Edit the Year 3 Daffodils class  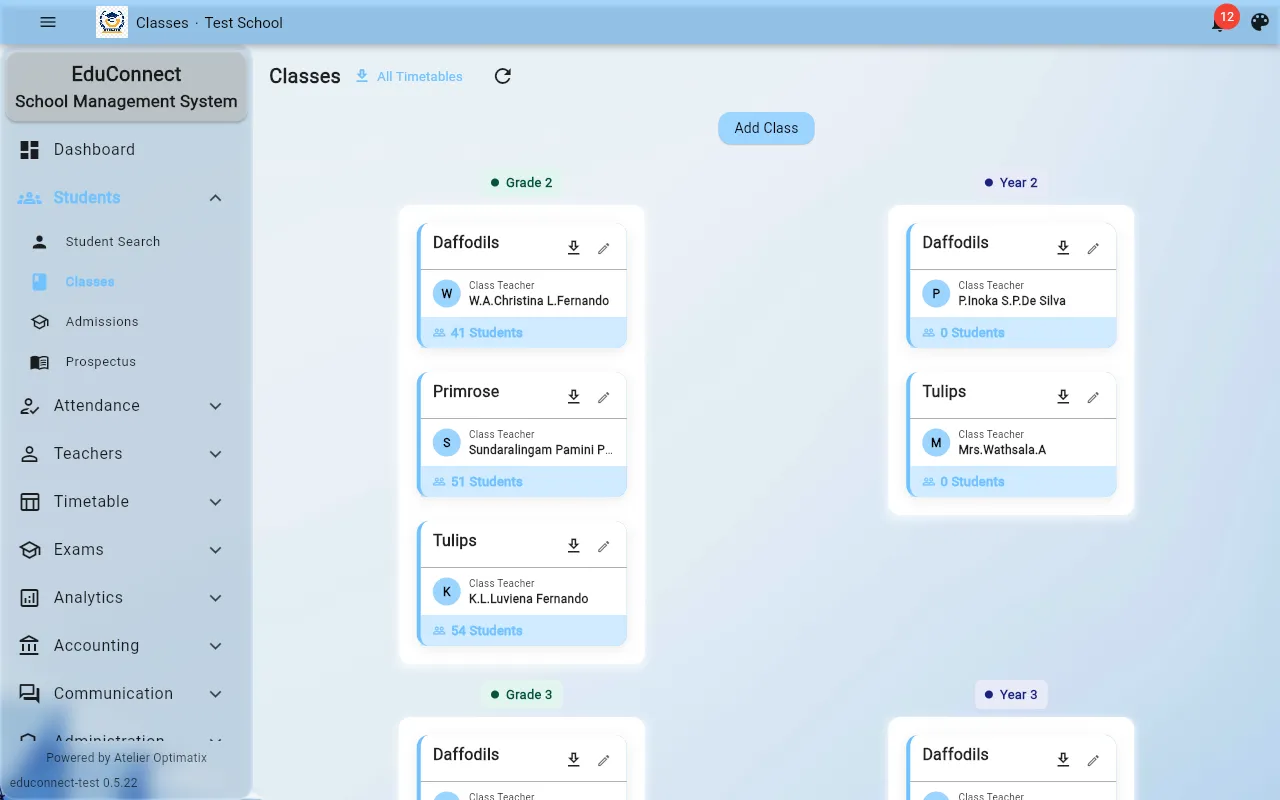pos(1094,760)
